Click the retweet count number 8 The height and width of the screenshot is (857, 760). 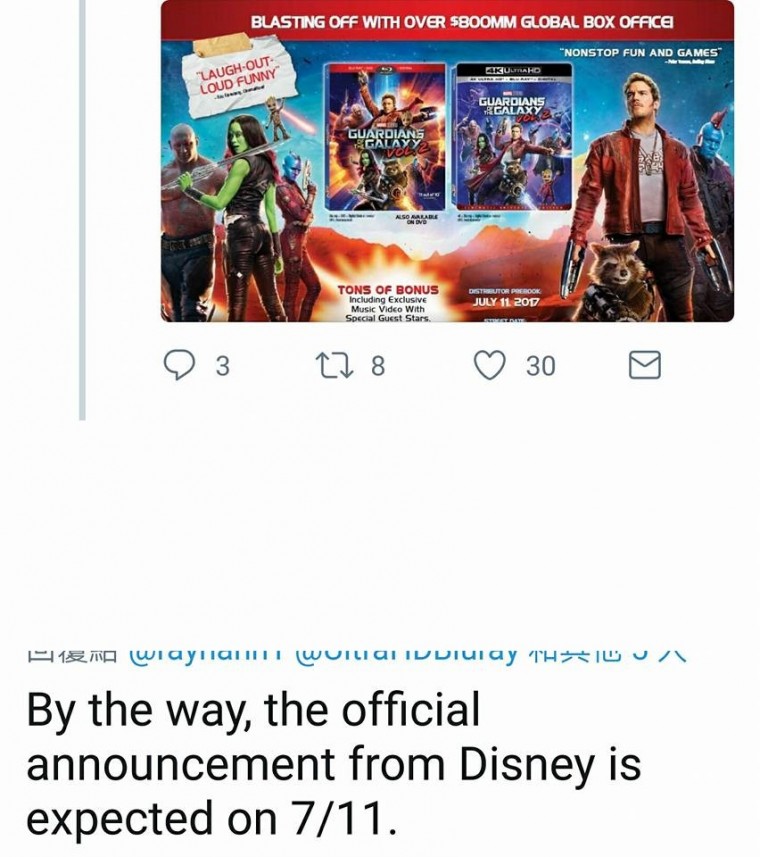point(378,366)
